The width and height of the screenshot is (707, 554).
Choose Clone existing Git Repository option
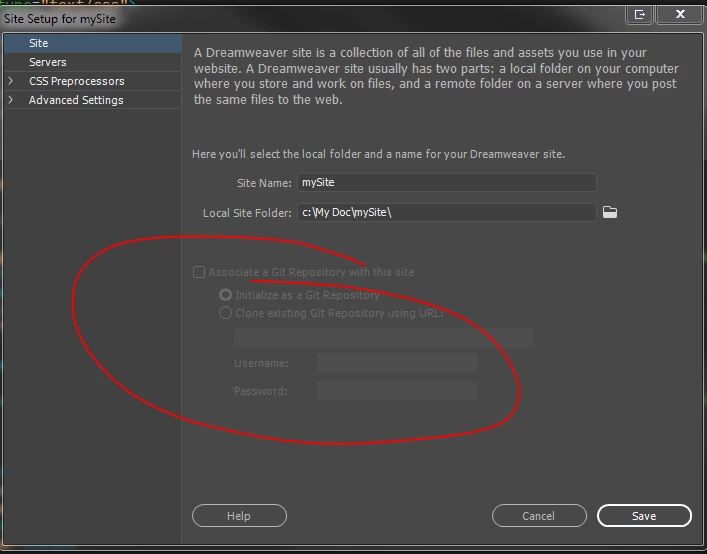coord(225,313)
